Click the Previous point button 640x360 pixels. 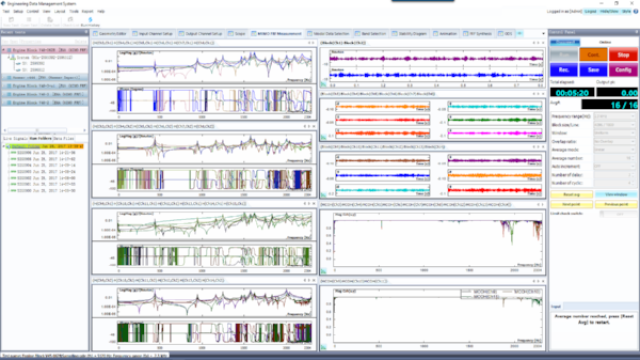(x=616, y=204)
